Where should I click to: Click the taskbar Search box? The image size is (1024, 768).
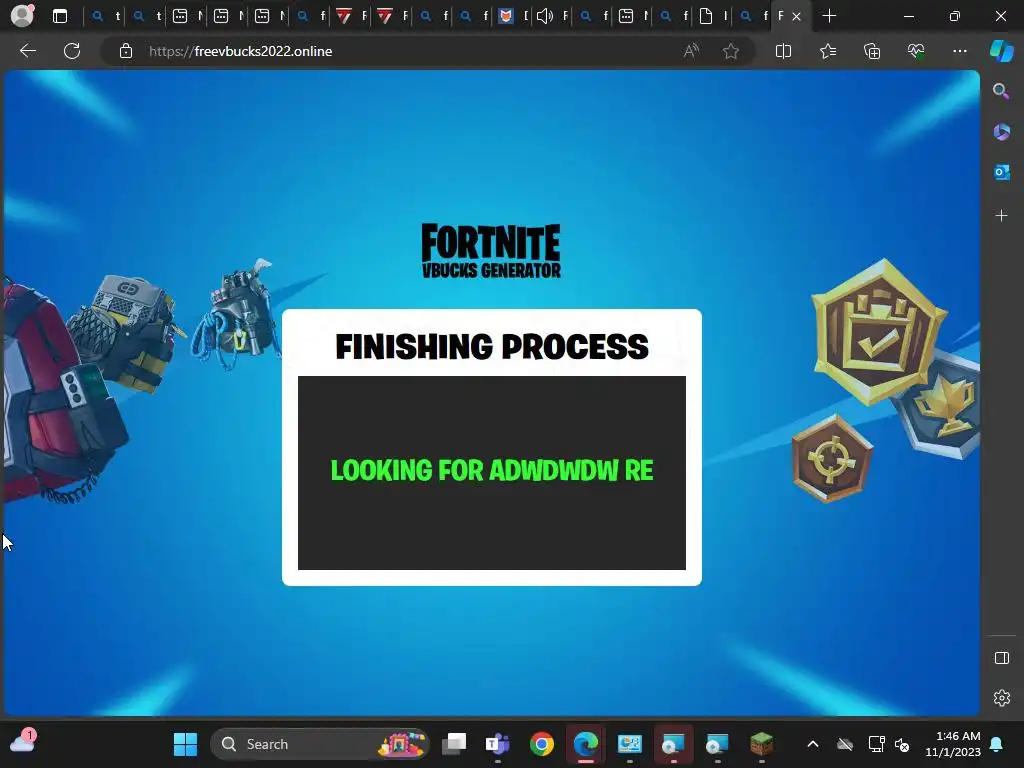click(x=320, y=744)
